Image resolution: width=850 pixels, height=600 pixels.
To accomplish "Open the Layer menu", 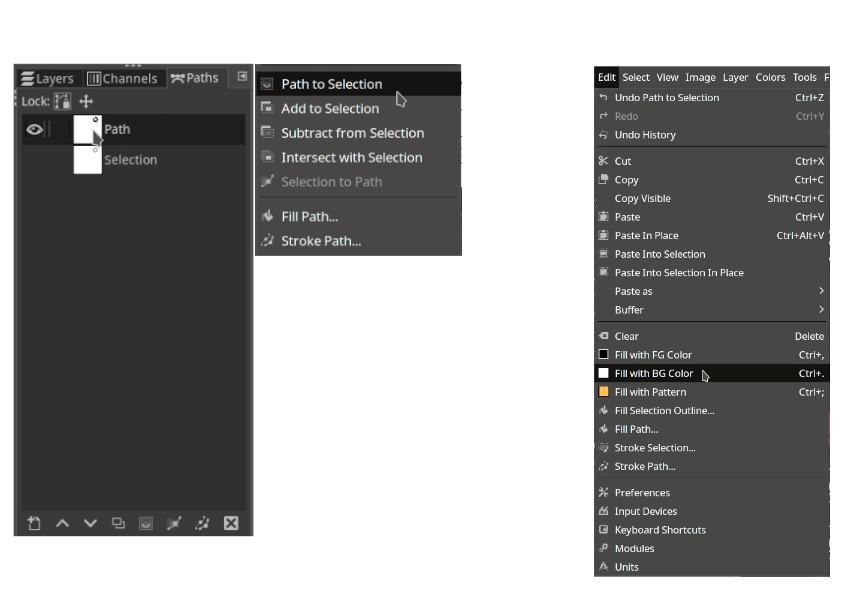I will pyautogui.click(x=735, y=78).
